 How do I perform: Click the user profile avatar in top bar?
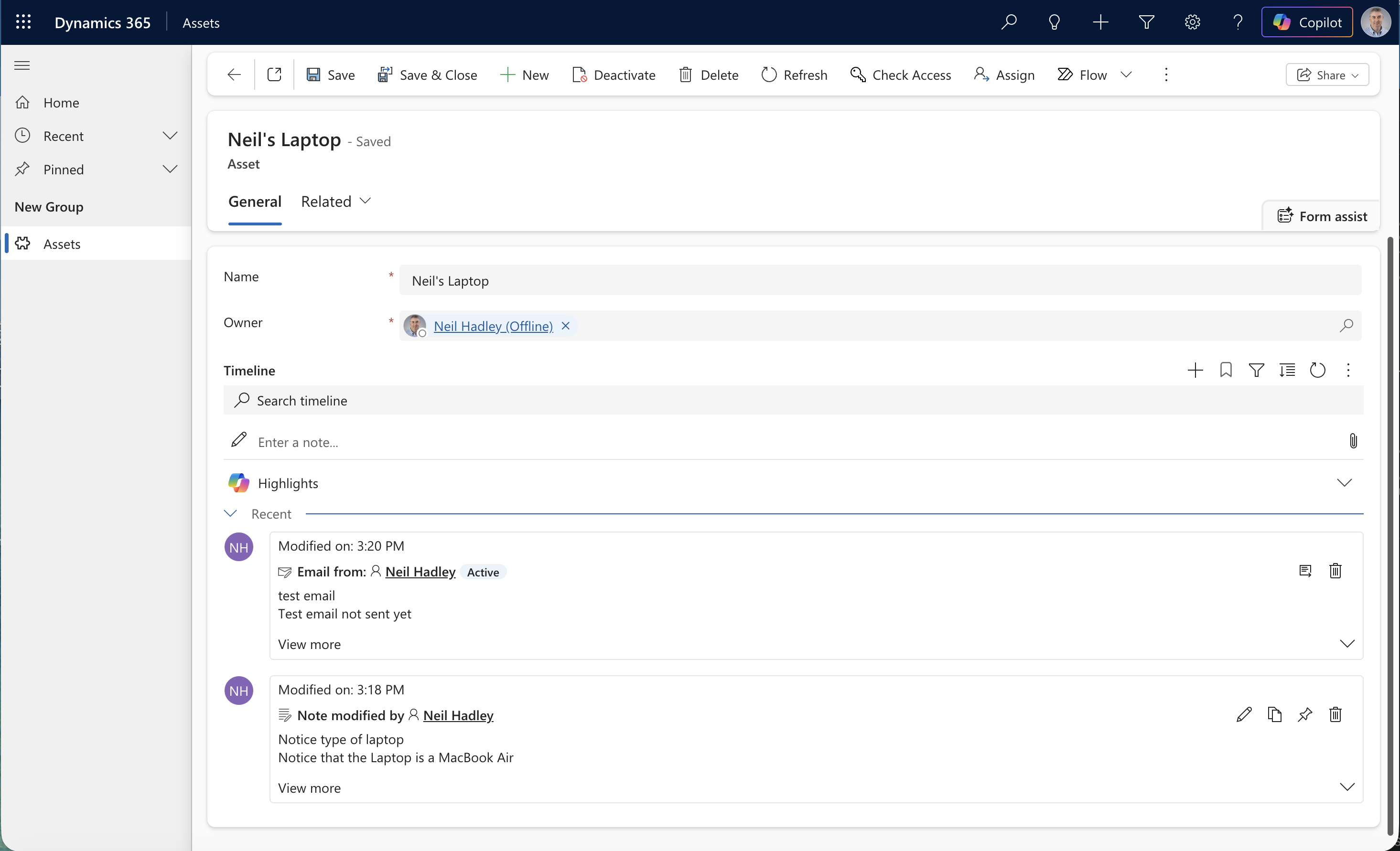[1376, 22]
